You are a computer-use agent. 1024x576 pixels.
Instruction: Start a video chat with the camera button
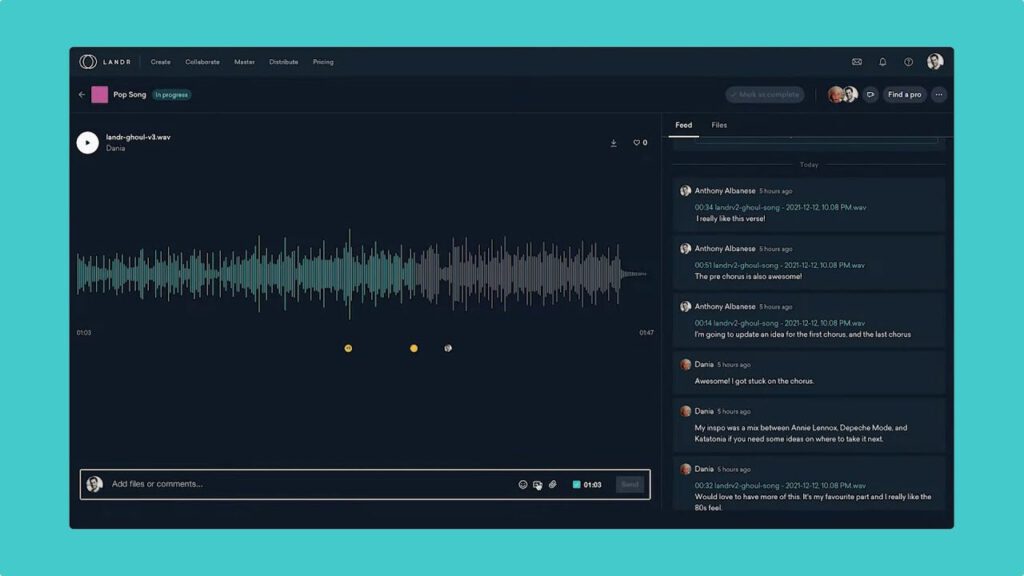click(870, 95)
